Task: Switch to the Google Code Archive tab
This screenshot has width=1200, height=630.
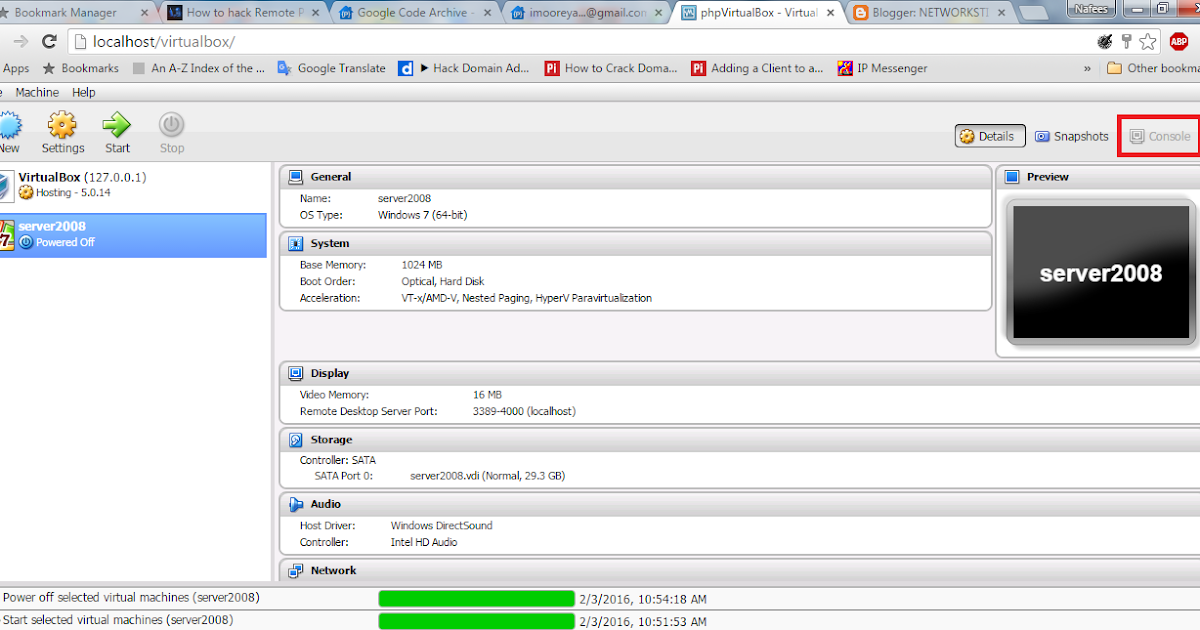Action: click(417, 13)
